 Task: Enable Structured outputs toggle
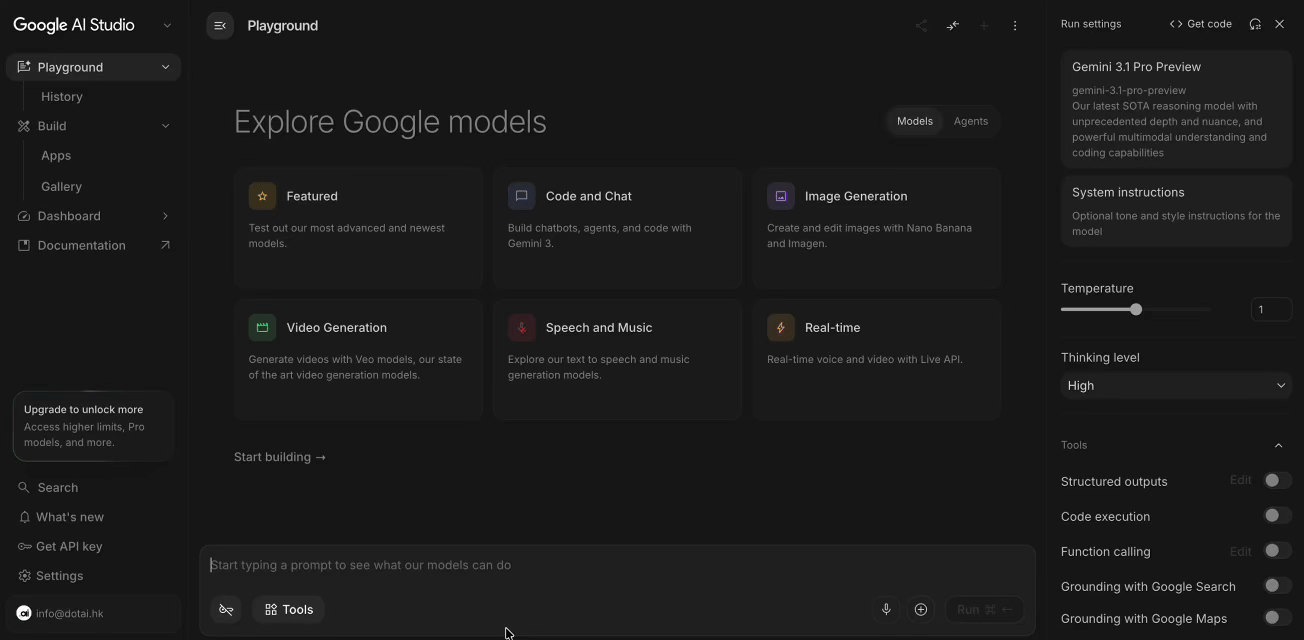pyautogui.click(x=1277, y=481)
